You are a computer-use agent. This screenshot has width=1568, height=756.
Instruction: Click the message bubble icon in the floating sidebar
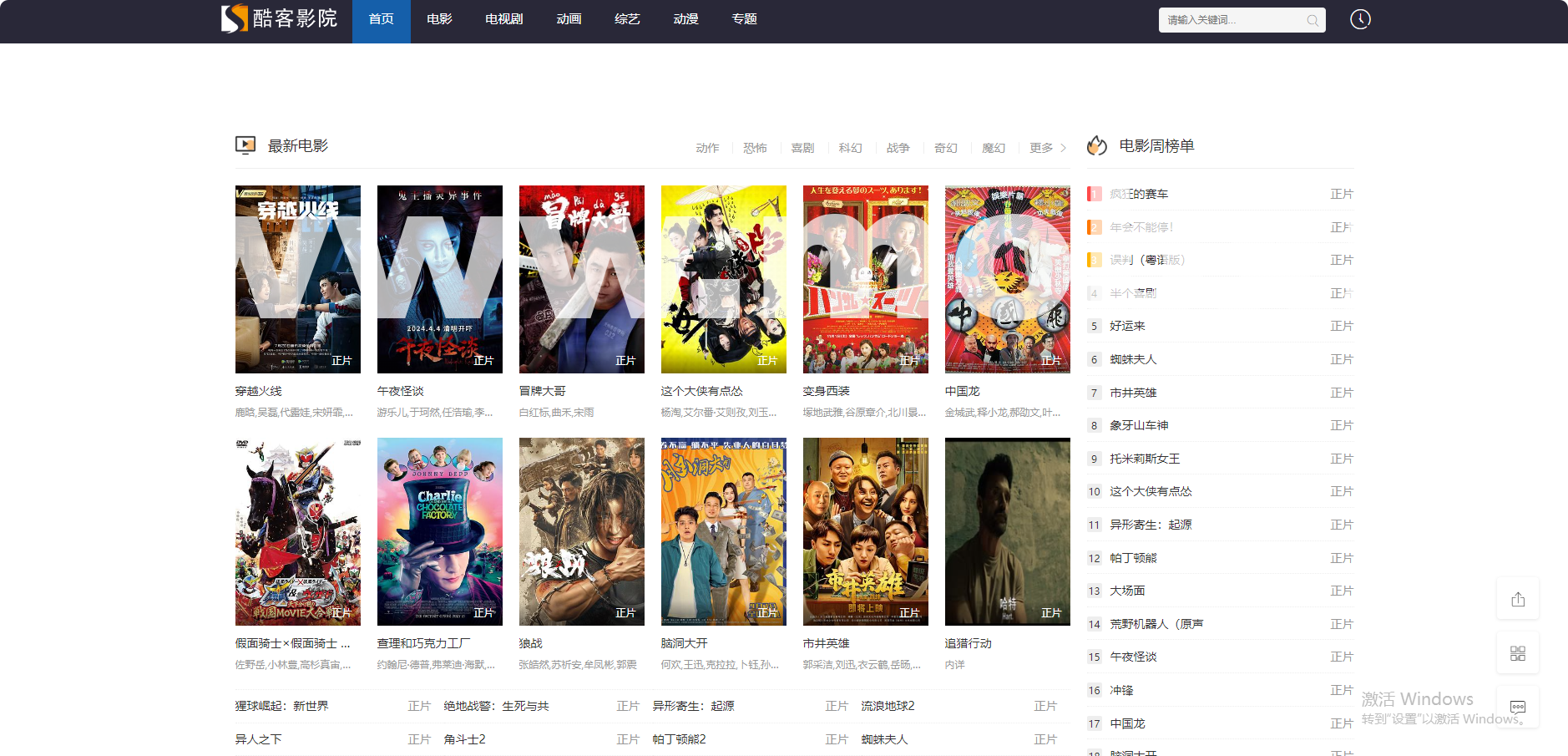click(x=1518, y=707)
